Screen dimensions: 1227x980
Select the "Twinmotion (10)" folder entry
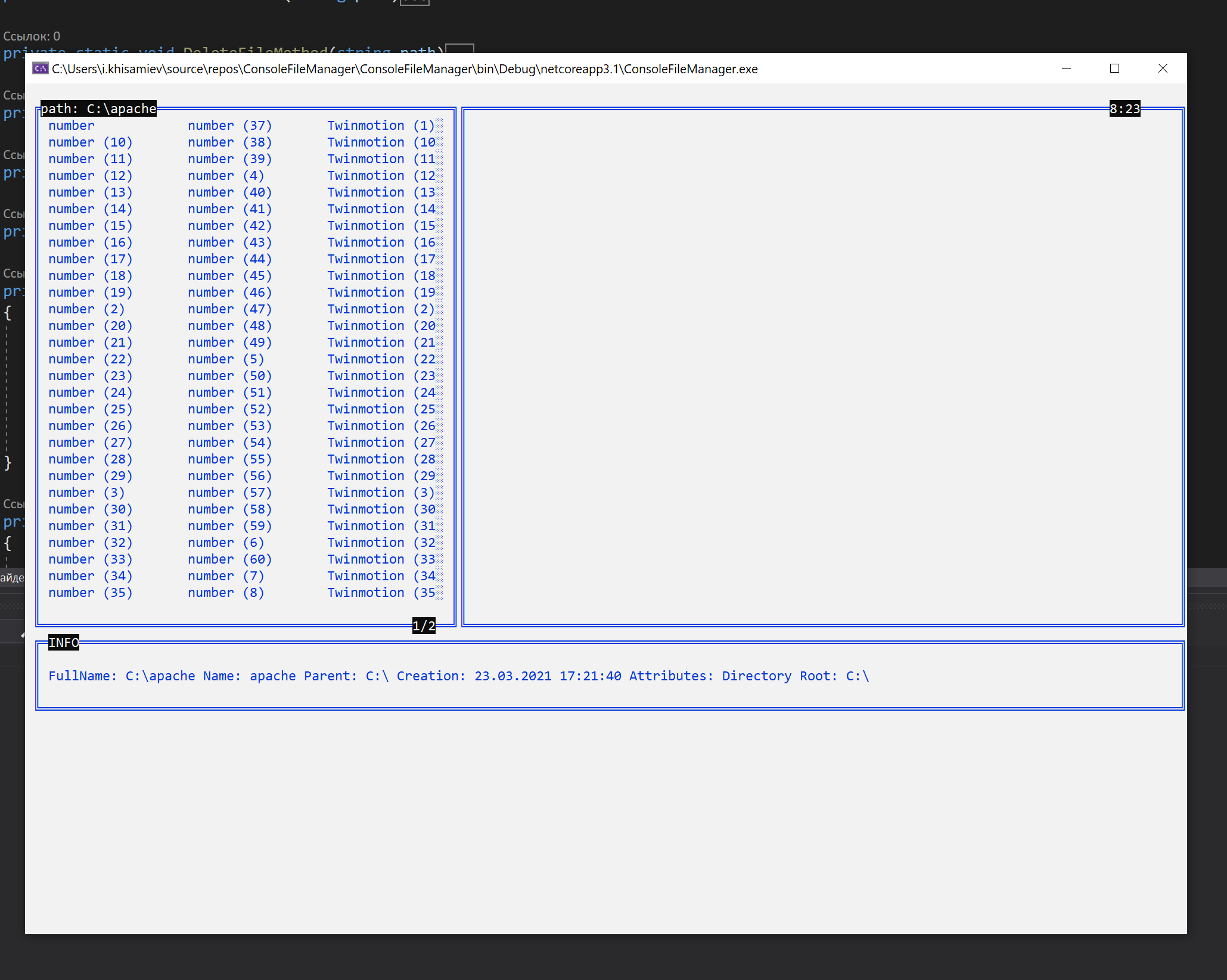382,142
